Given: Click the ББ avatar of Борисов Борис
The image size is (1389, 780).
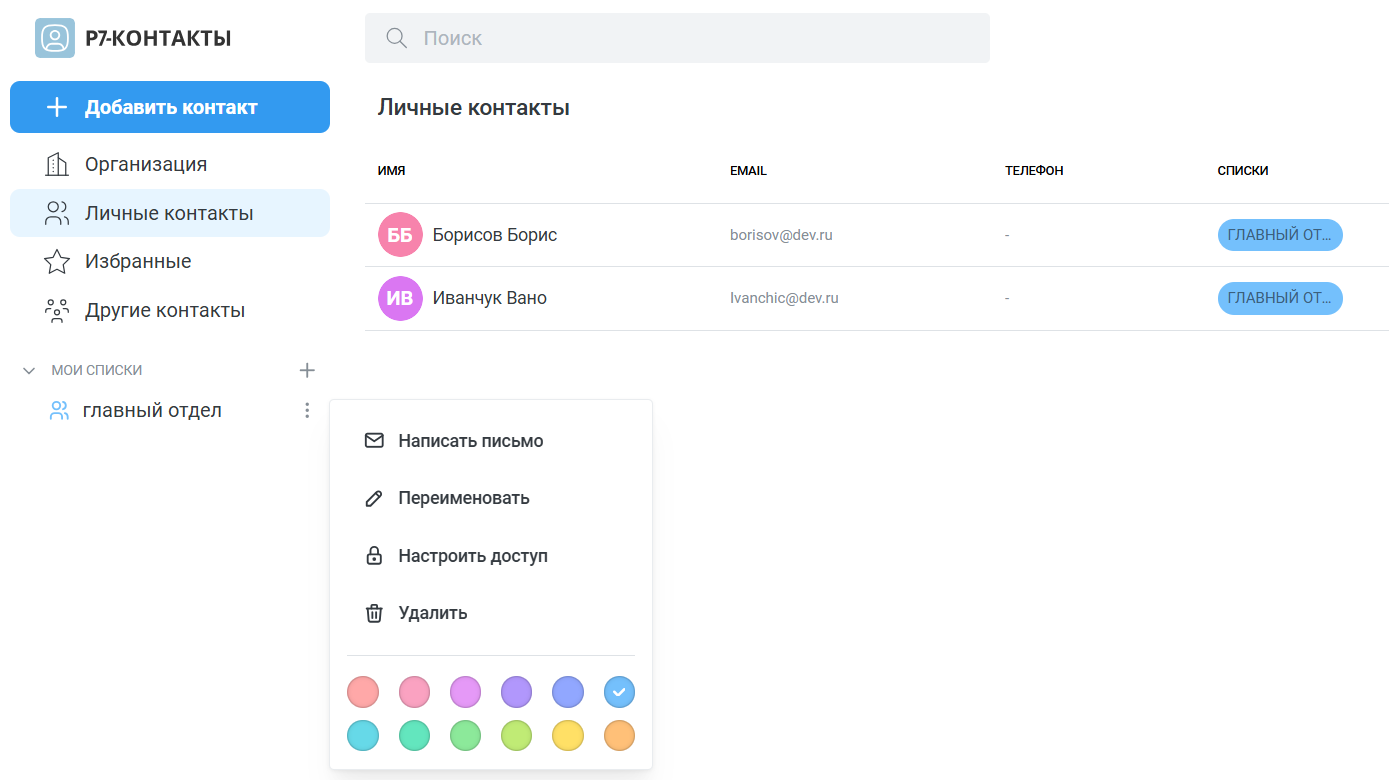Looking at the screenshot, I should point(400,235).
